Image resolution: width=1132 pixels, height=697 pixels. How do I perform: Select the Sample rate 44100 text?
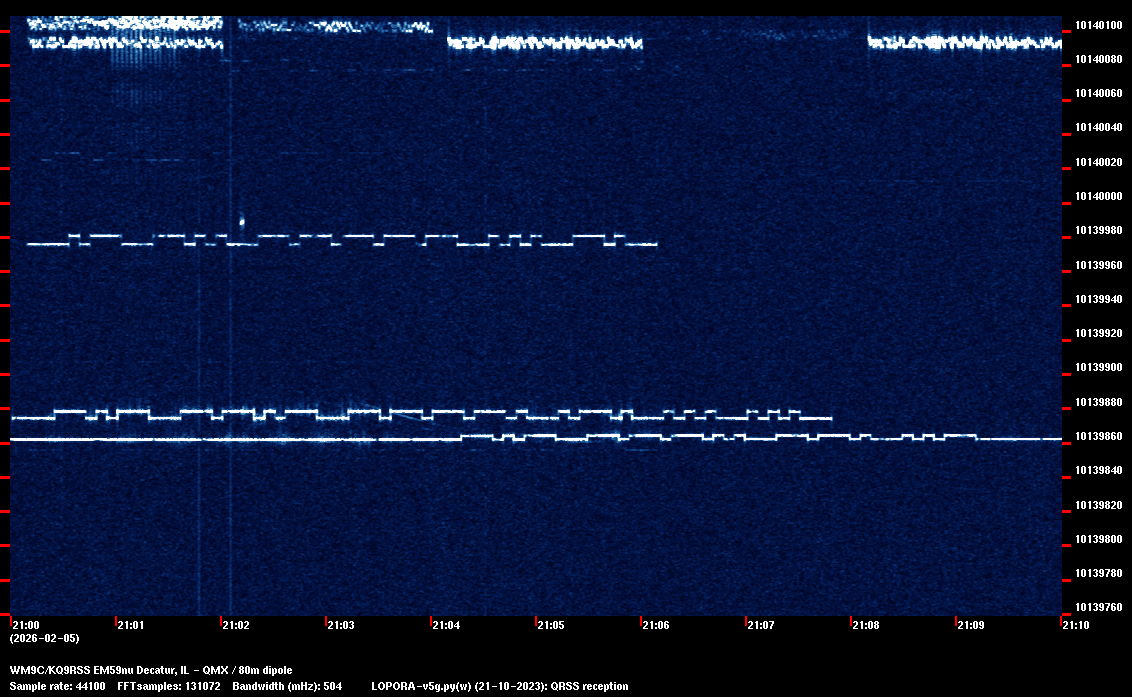coord(57,686)
